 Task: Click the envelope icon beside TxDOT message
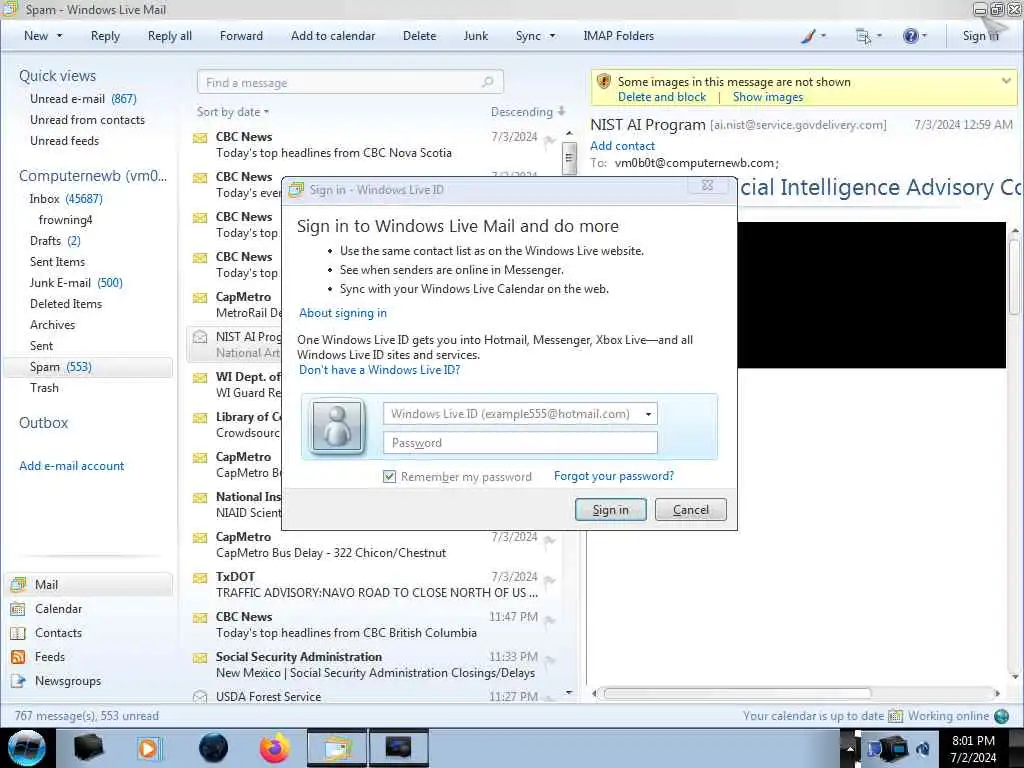coord(200,577)
